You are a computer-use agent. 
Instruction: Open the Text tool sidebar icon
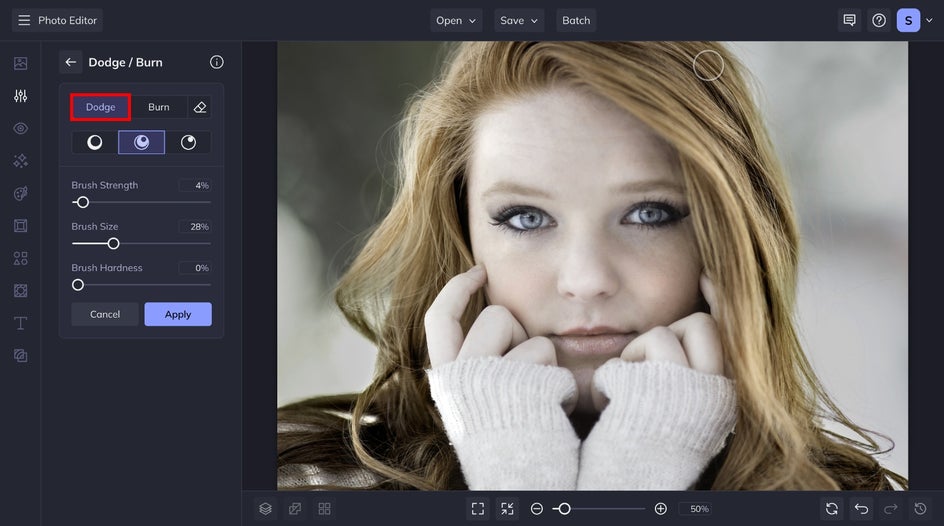(20, 323)
